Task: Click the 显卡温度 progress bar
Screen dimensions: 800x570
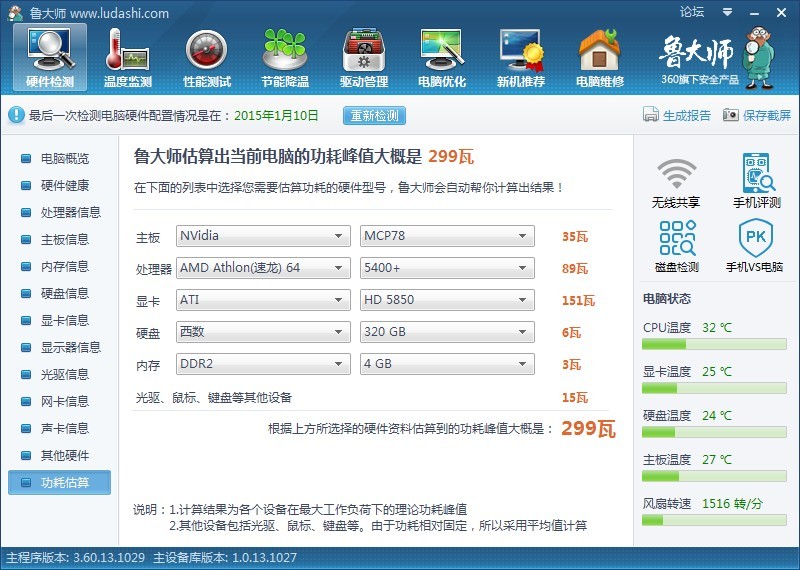Action: (x=714, y=389)
